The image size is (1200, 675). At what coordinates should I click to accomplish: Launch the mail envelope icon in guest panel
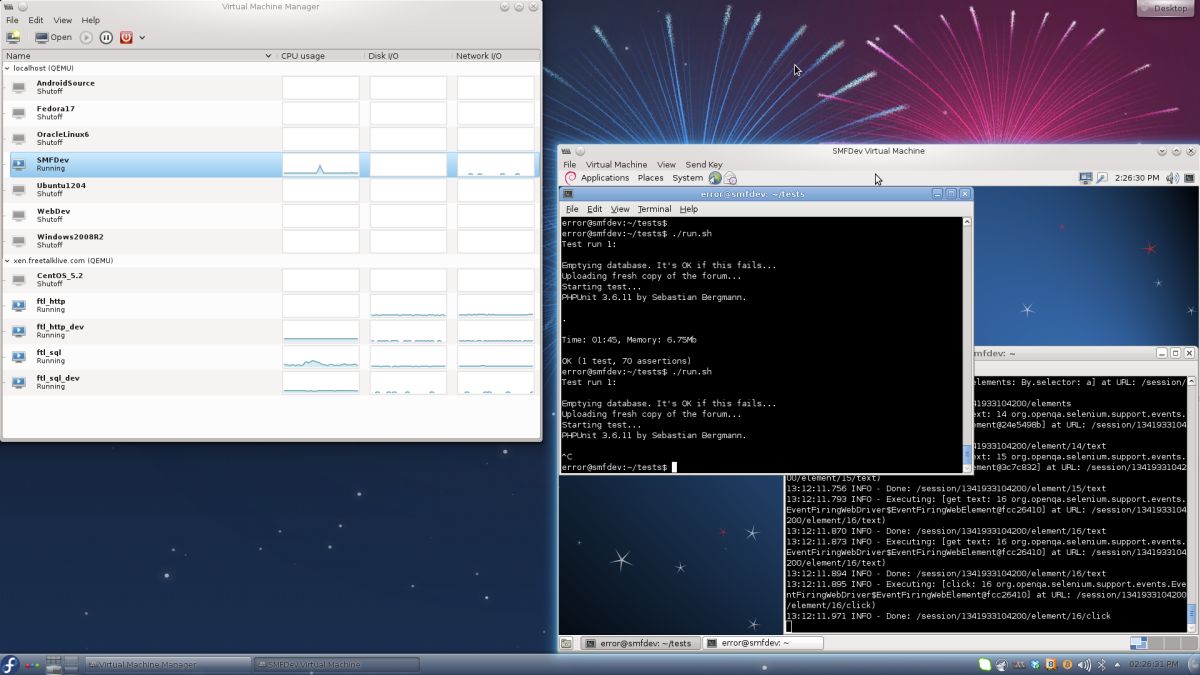[731, 178]
